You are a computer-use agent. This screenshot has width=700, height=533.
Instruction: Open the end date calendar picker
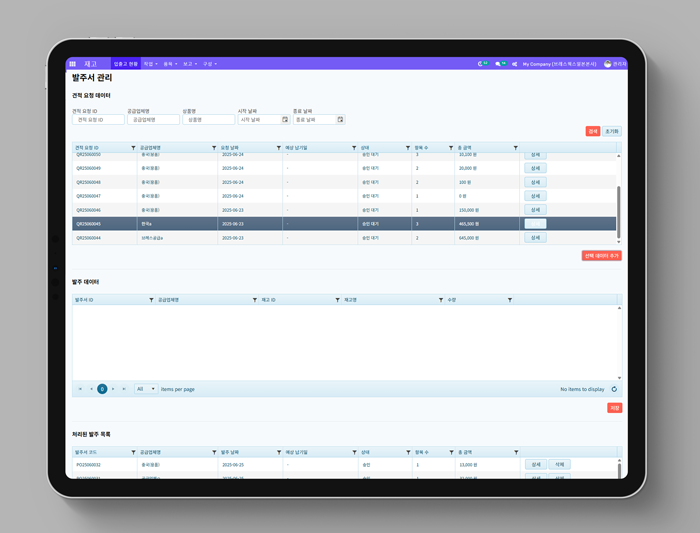[x=340, y=120]
